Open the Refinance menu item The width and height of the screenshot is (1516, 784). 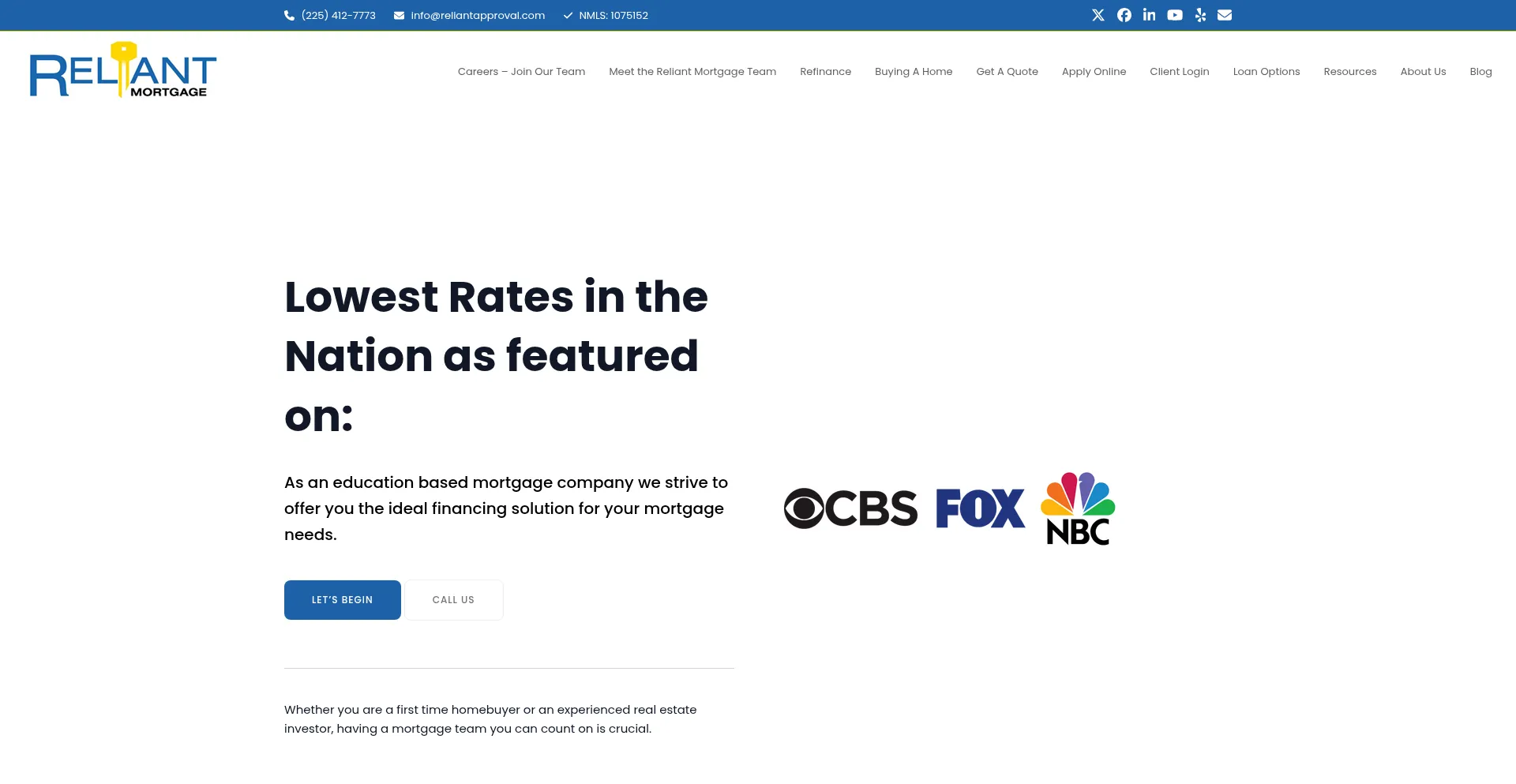[825, 72]
